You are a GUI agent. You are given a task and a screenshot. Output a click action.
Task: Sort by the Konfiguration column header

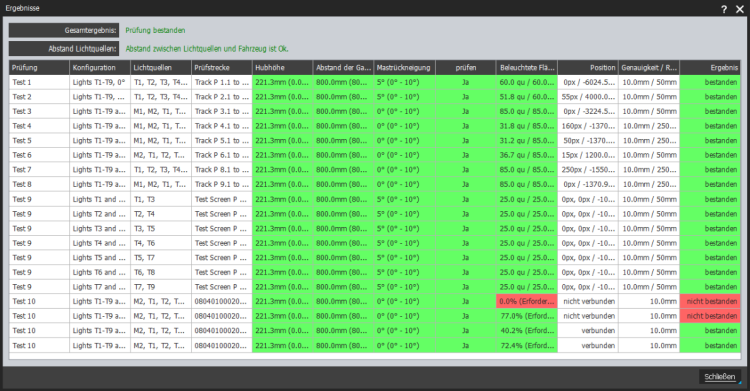tap(100, 67)
